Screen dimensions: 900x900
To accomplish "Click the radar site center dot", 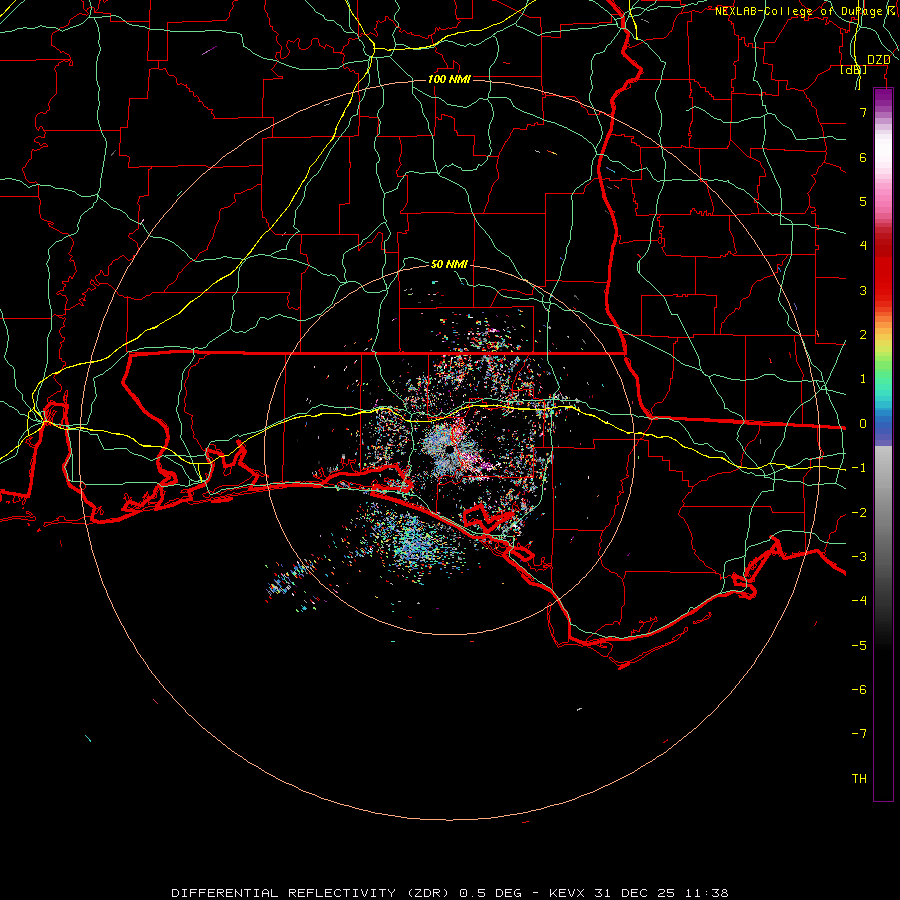I will pyautogui.click(x=449, y=449).
